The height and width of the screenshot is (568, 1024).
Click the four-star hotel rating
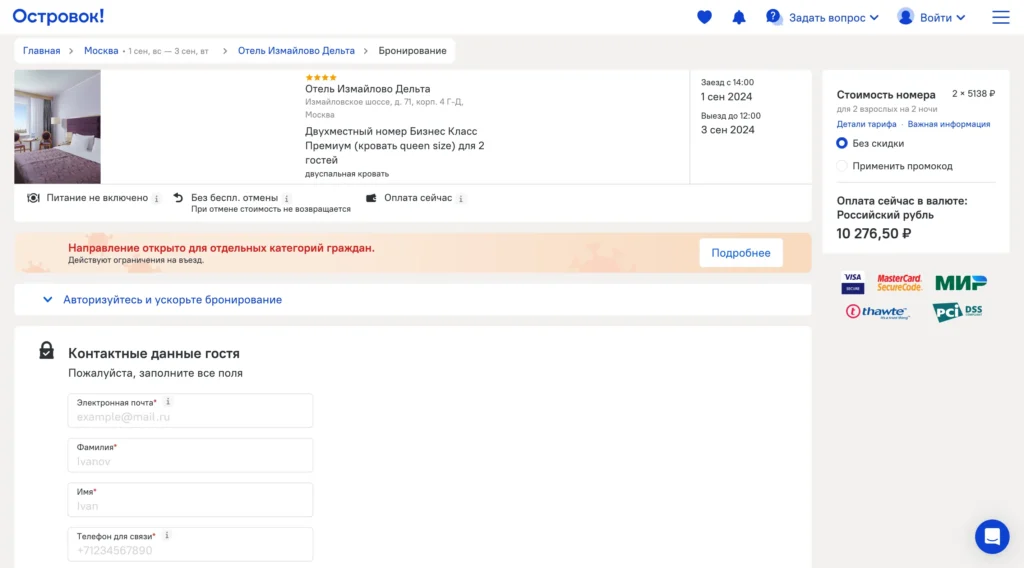pos(321,77)
